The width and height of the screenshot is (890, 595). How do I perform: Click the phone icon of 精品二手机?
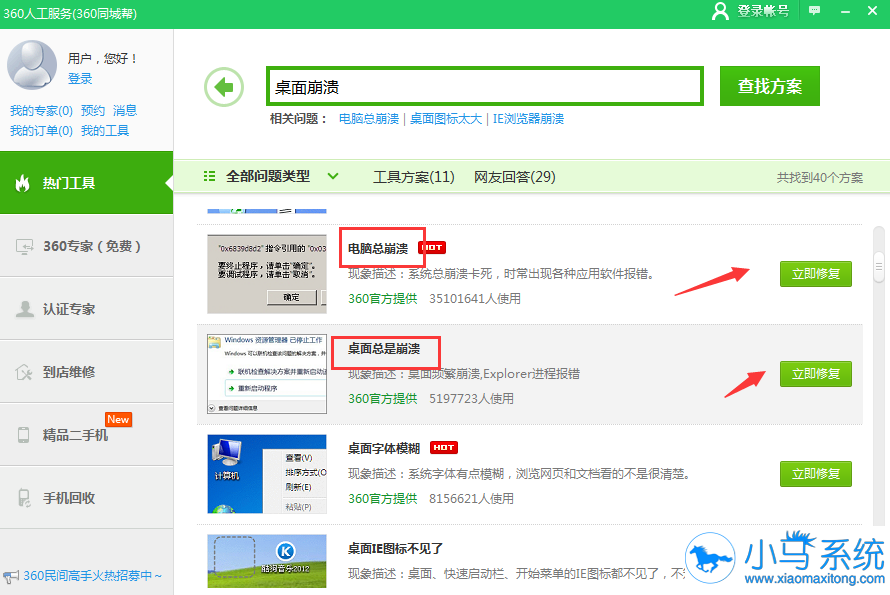(x=23, y=435)
